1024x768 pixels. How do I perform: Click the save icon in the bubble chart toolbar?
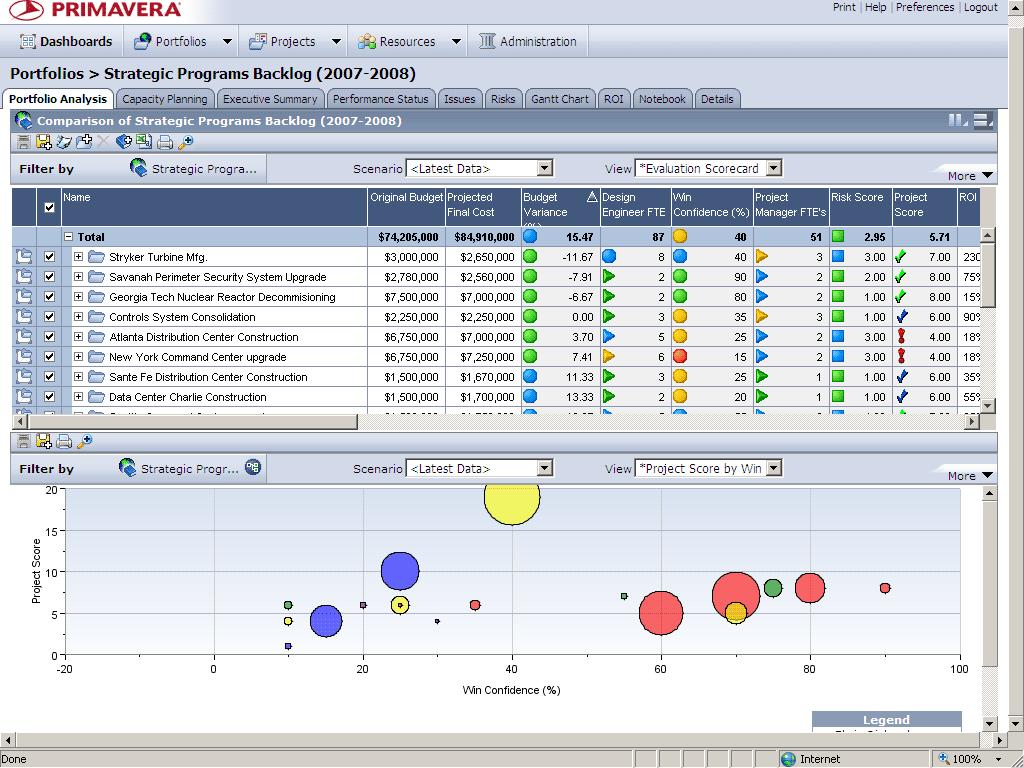(x=44, y=441)
